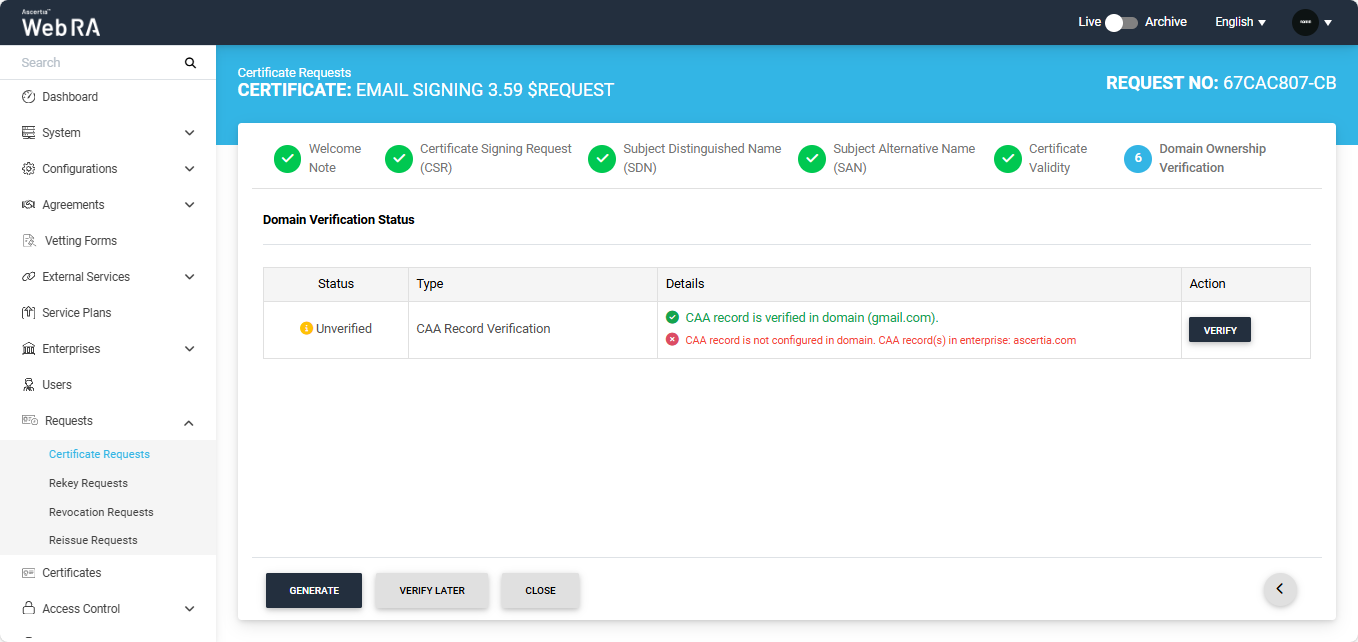Toggle the Live/Archive switch

coord(1122,22)
